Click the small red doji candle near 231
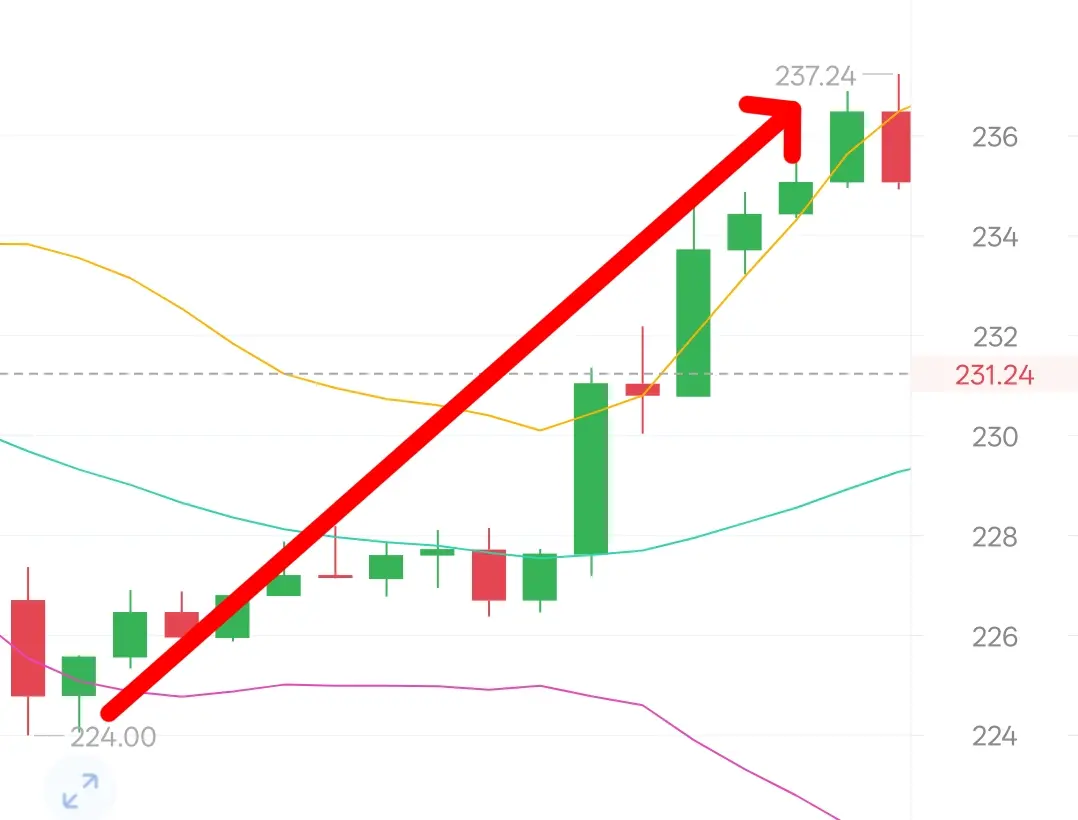The image size is (1078, 820). pyautogui.click(x=643, y=390)
